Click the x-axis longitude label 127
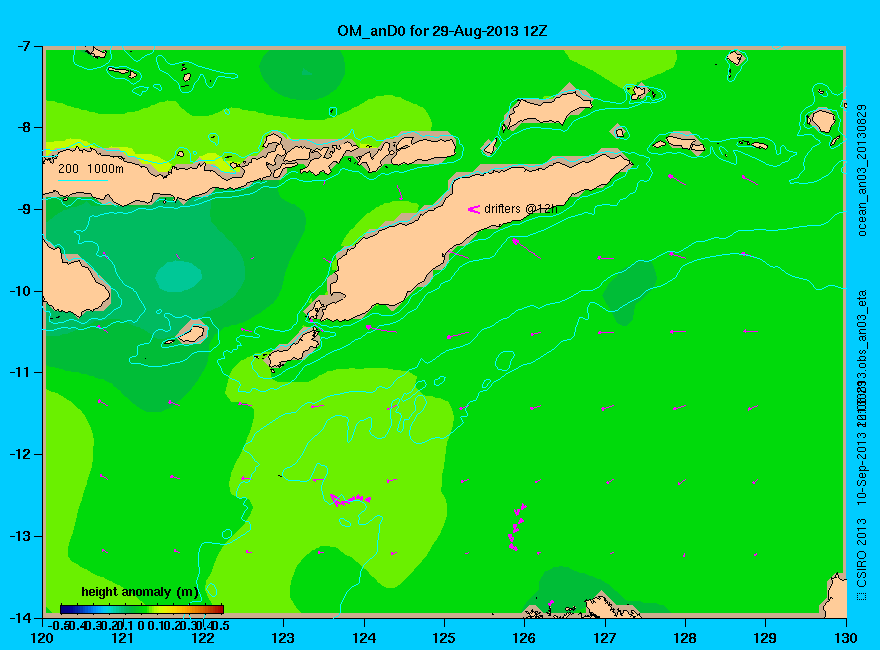This screenshot has width=880, height=650. click(x=604, y=638)
